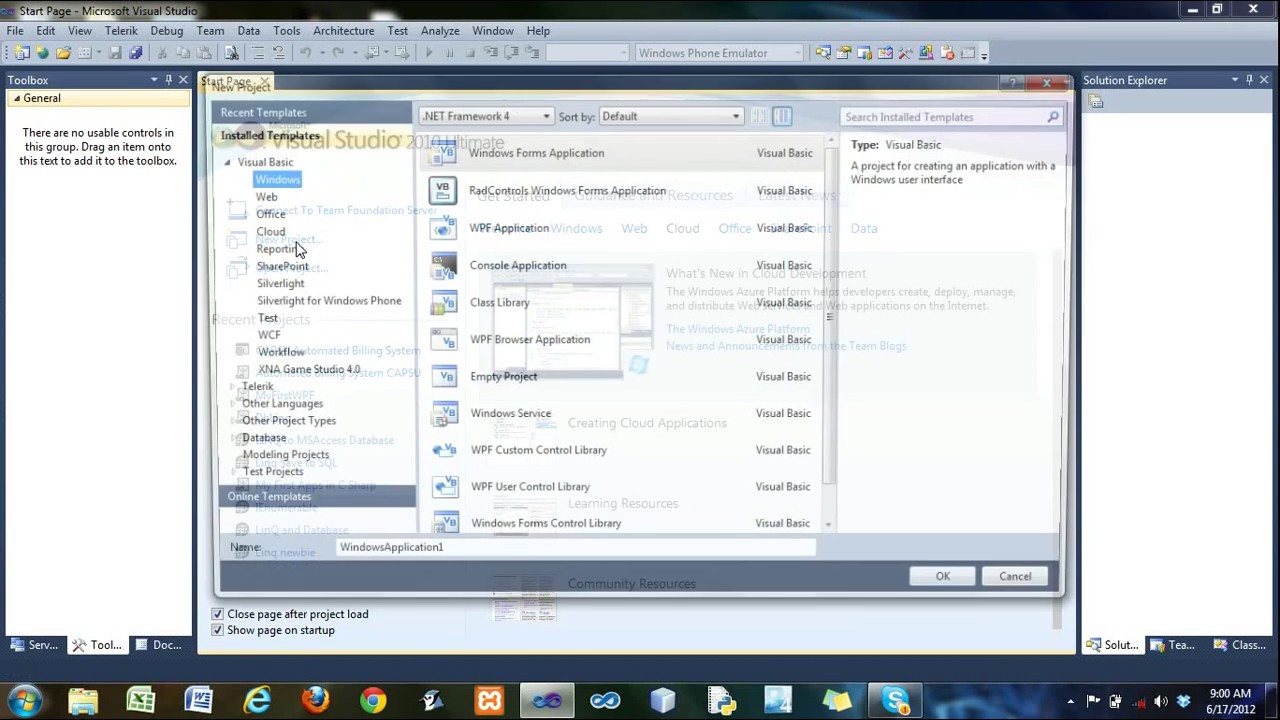The height and width of the screenshot is (720, 1280).
Task: Open the Analyze menu
Action: (x=440, y=31)
